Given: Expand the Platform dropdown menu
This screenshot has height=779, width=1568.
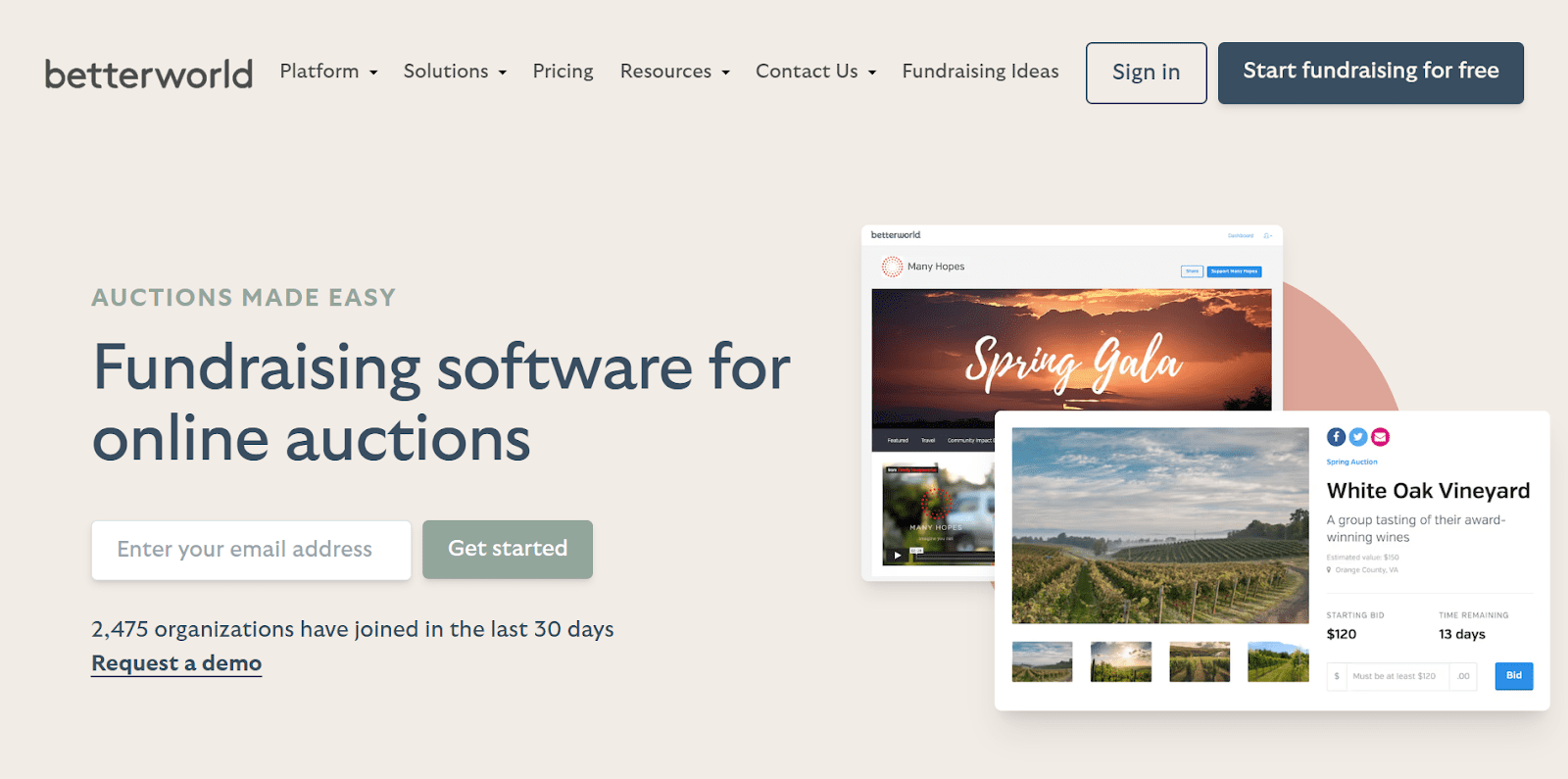Looking at the screenshot, I should (x=328, y=72).
